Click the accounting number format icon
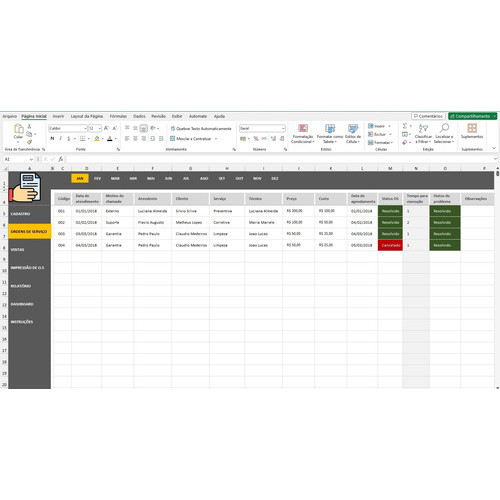 (243, 139)
